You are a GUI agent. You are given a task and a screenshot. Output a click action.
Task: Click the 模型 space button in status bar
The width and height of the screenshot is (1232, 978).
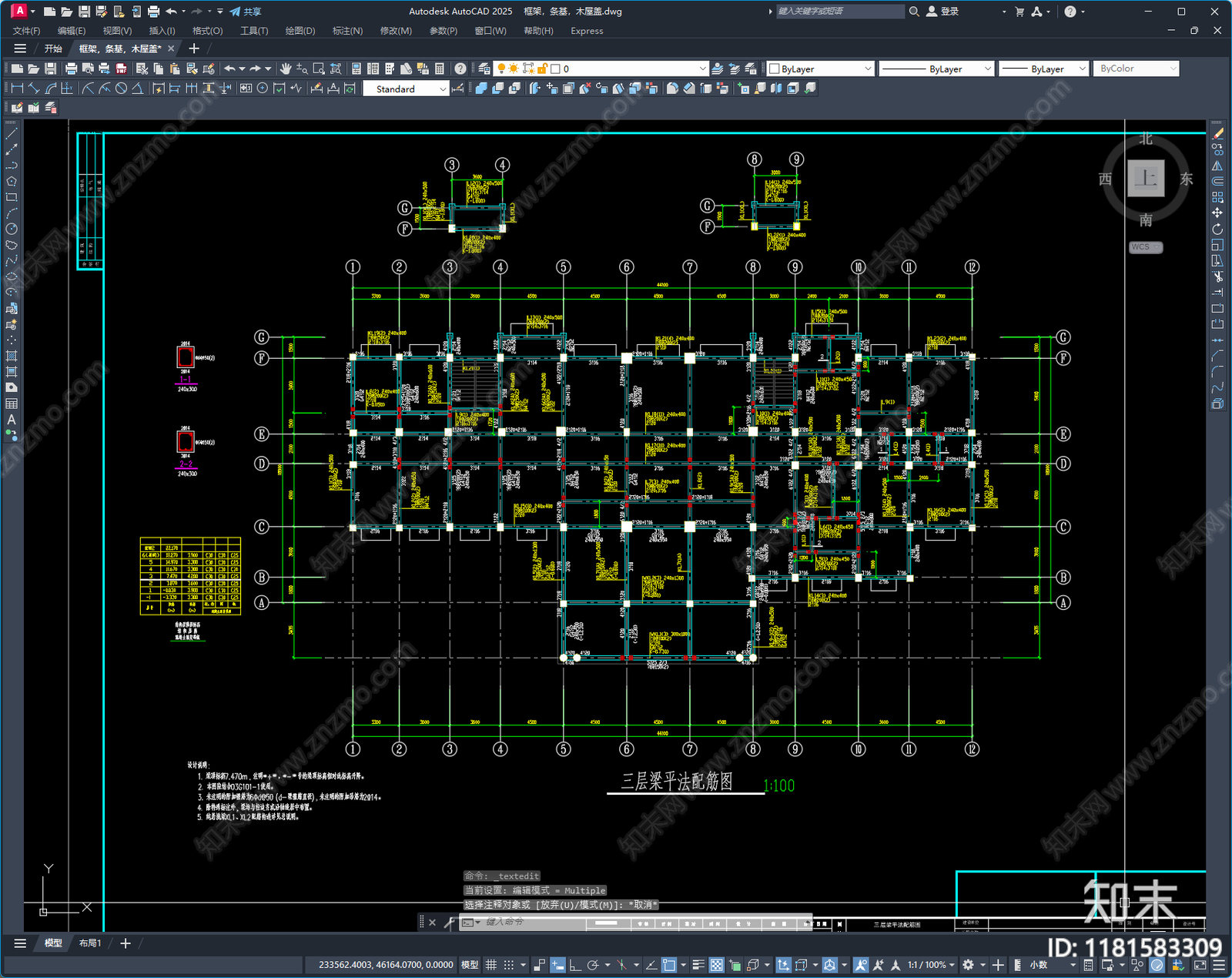(470, 965)
